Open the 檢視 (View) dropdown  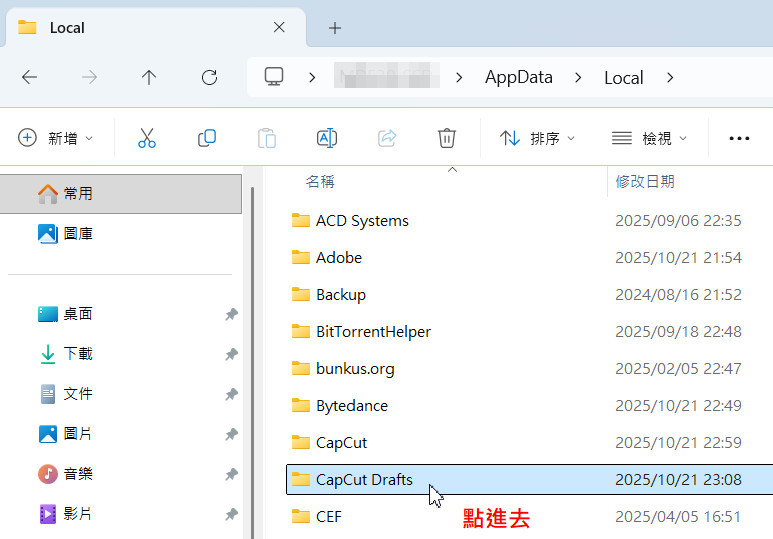click(649, 139)
